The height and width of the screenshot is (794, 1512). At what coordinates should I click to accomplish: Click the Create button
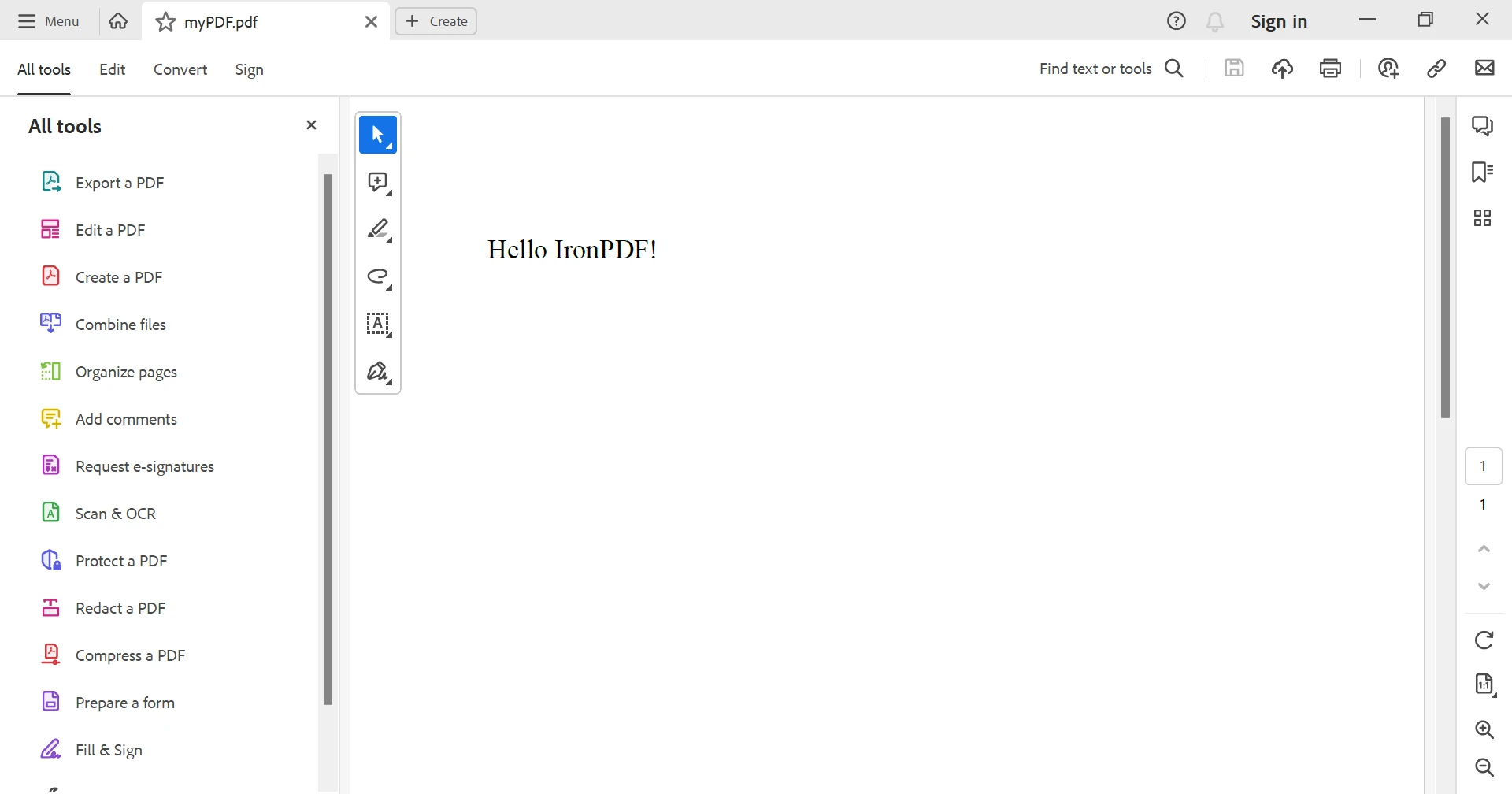(x=436, y=21)
